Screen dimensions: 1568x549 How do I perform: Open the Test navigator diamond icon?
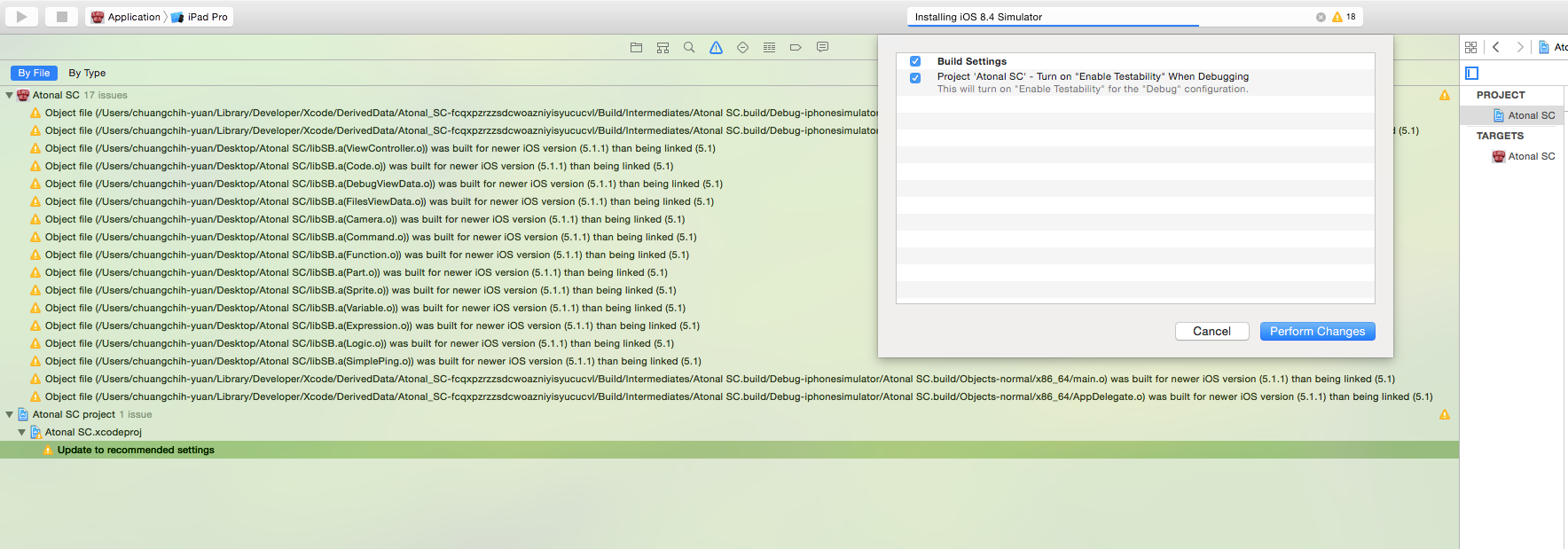click(x=742, y=47)
